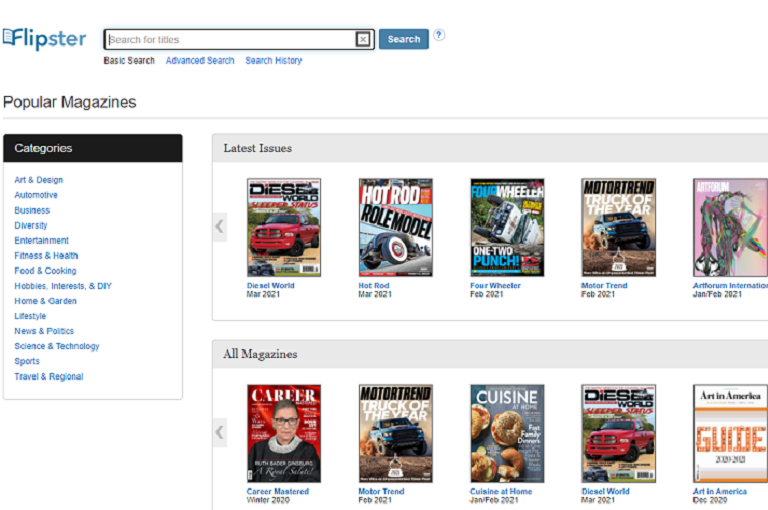Open Cuisine at Home magazine cover
The height and width of the screenshot is (510, 768).
(x=507, y=434)
